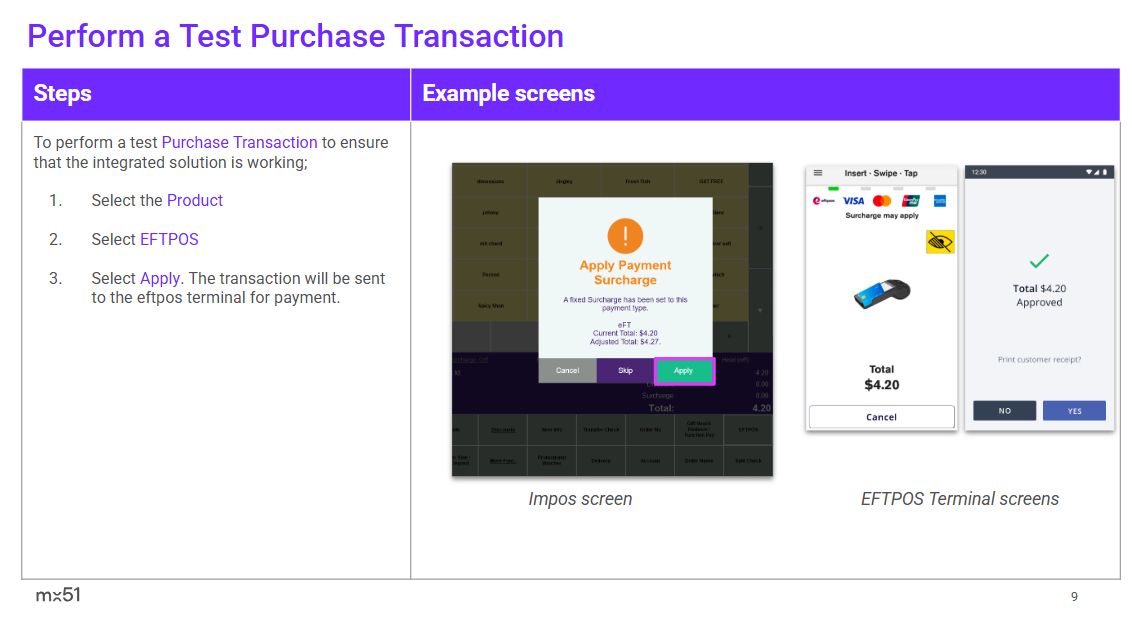Tap the Mastercard logo on the terminal
This screenshot has height=635, width=1132.
882,201
